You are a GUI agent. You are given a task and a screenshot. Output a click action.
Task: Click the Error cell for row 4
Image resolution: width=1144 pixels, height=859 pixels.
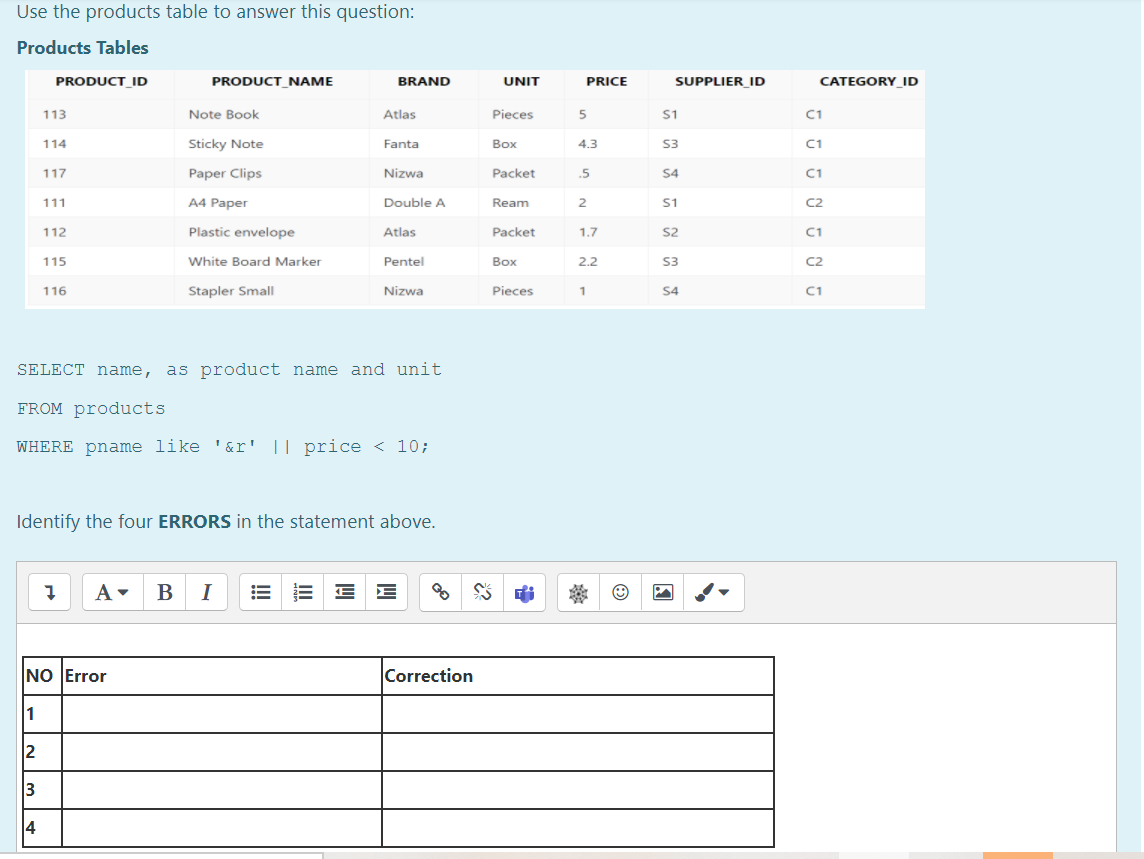[x=222, y=828]
